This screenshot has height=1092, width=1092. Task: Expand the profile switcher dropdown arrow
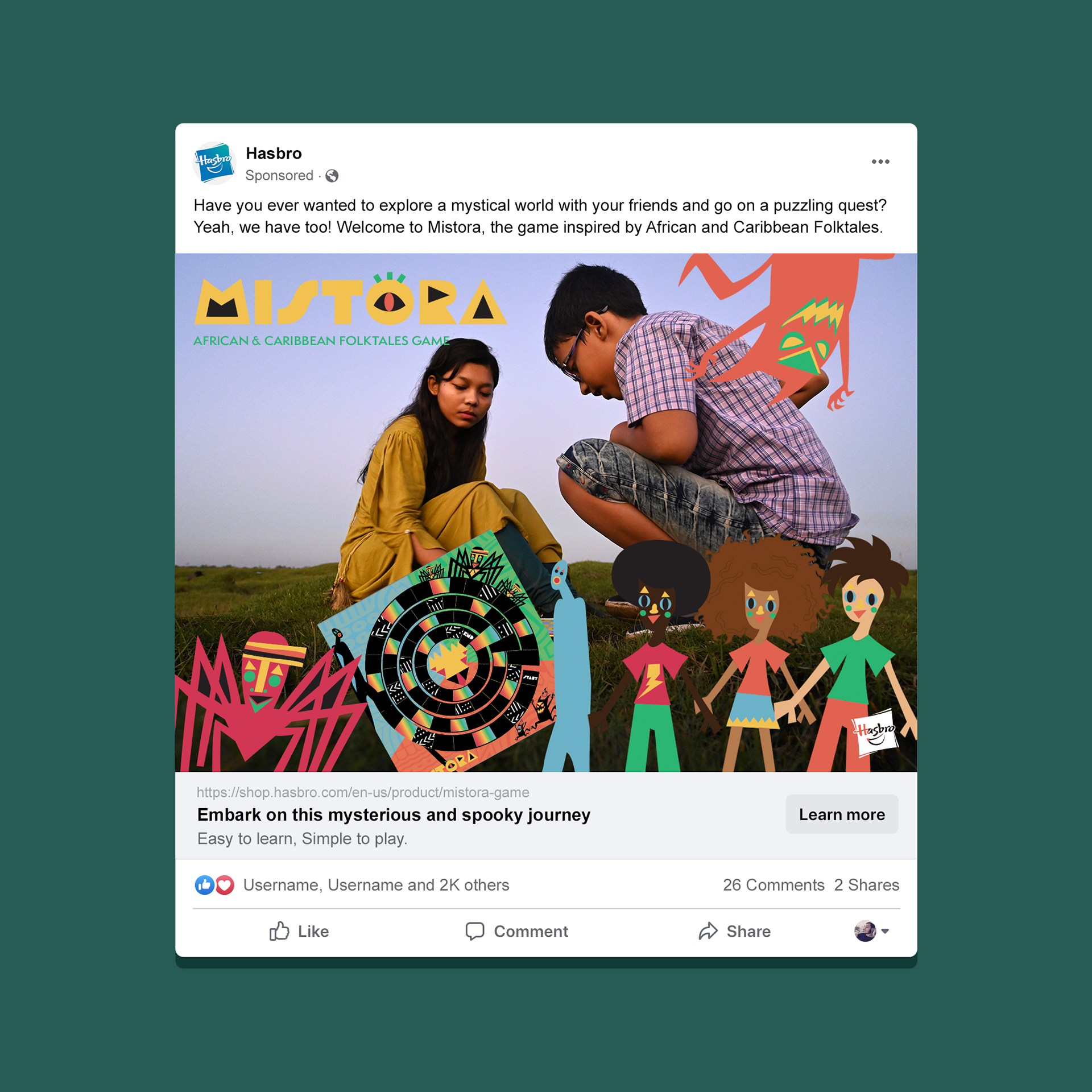pos(885,931)
